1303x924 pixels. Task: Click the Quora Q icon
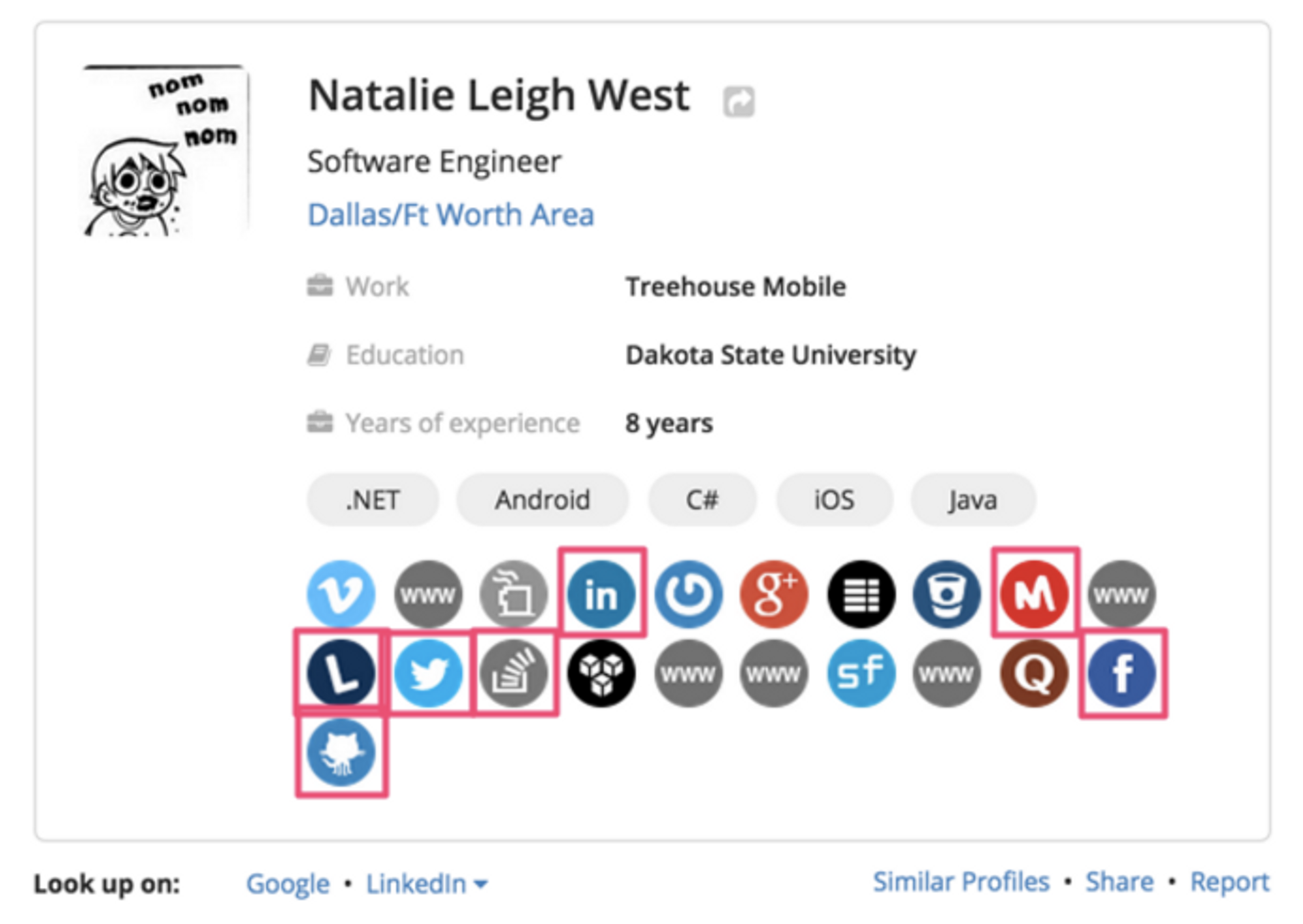coord(1034,673)
